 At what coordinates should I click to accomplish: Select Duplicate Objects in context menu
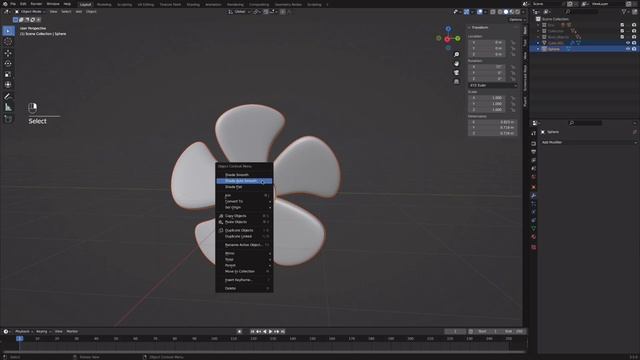click(244, 230)
